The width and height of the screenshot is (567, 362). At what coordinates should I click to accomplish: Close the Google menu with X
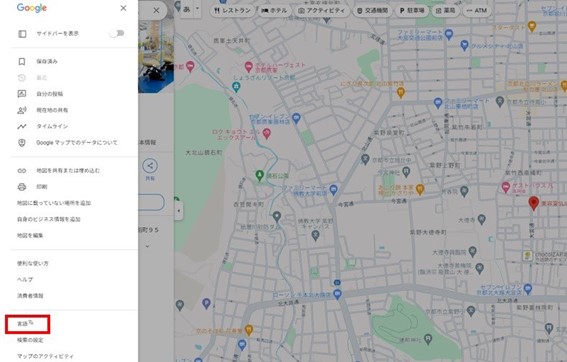tap(123, 8)
